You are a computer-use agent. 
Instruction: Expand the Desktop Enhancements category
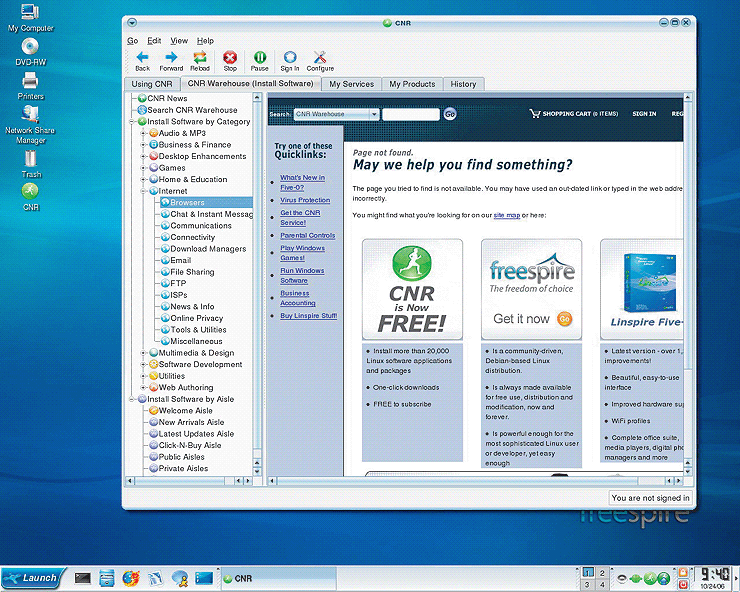[x=143, y=156]
